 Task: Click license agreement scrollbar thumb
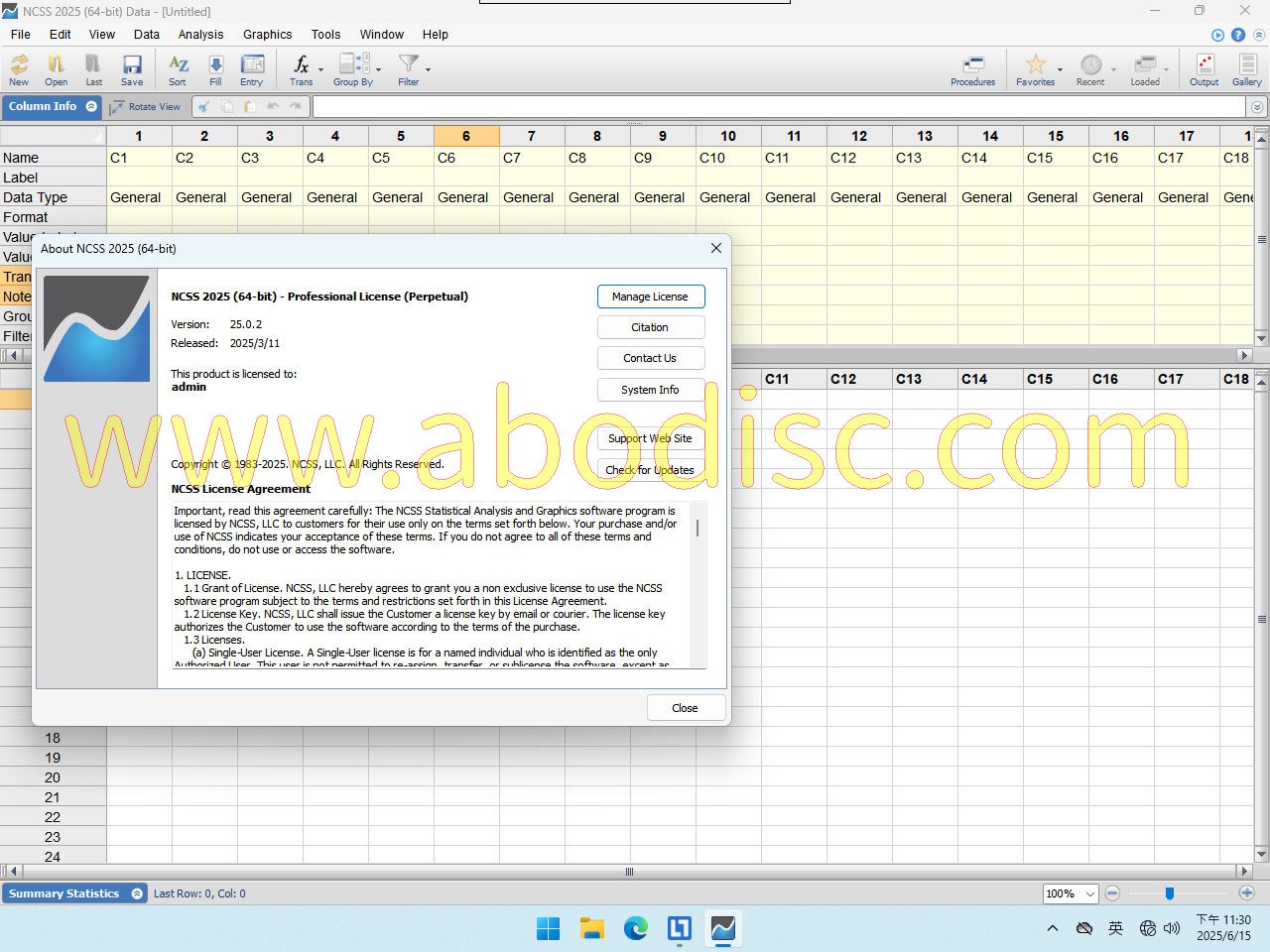pyautogui.click(x=698, y=528)
